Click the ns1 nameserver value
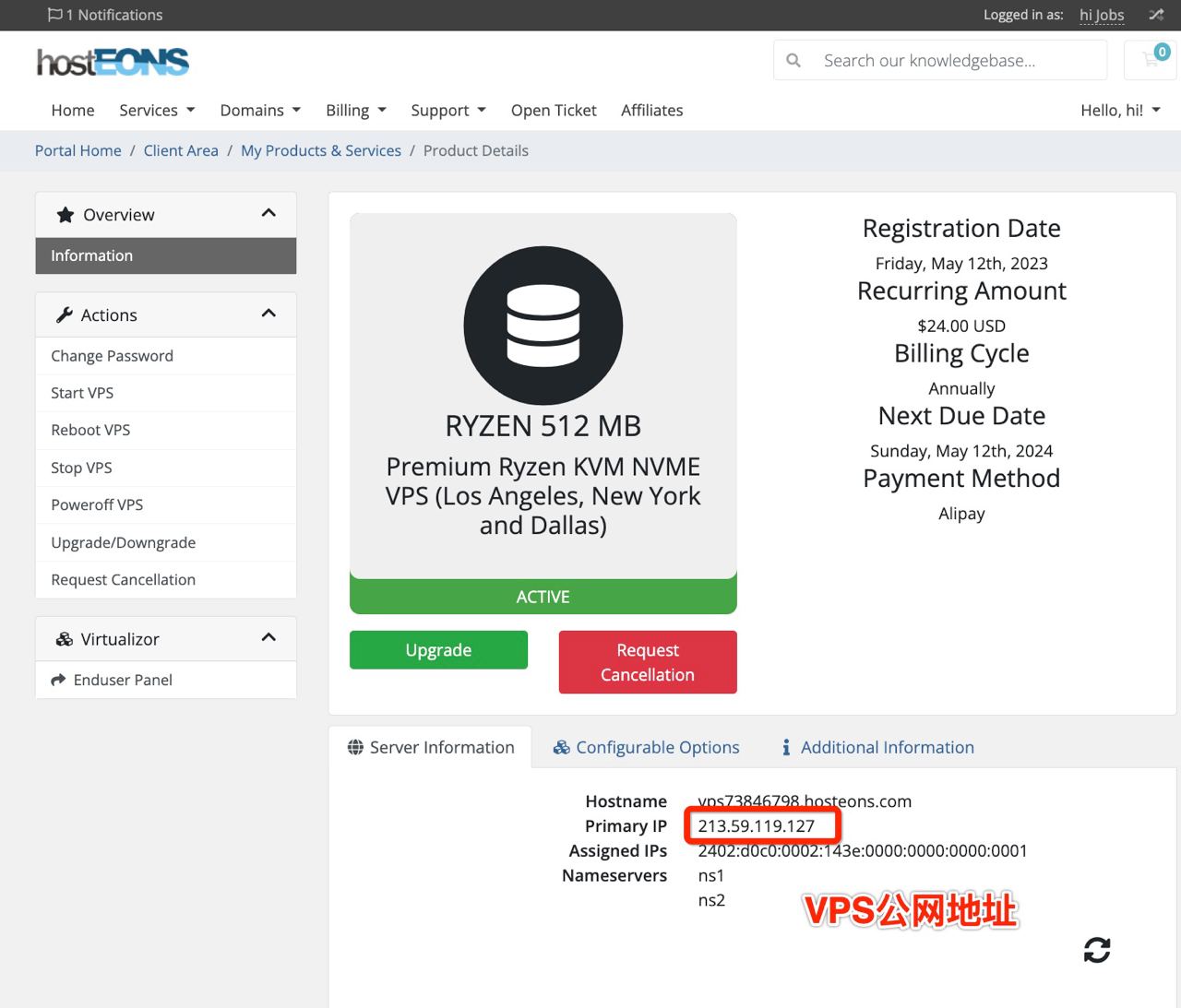Viewport: 1181px width, 1008px height. click(x=711, y=876)
